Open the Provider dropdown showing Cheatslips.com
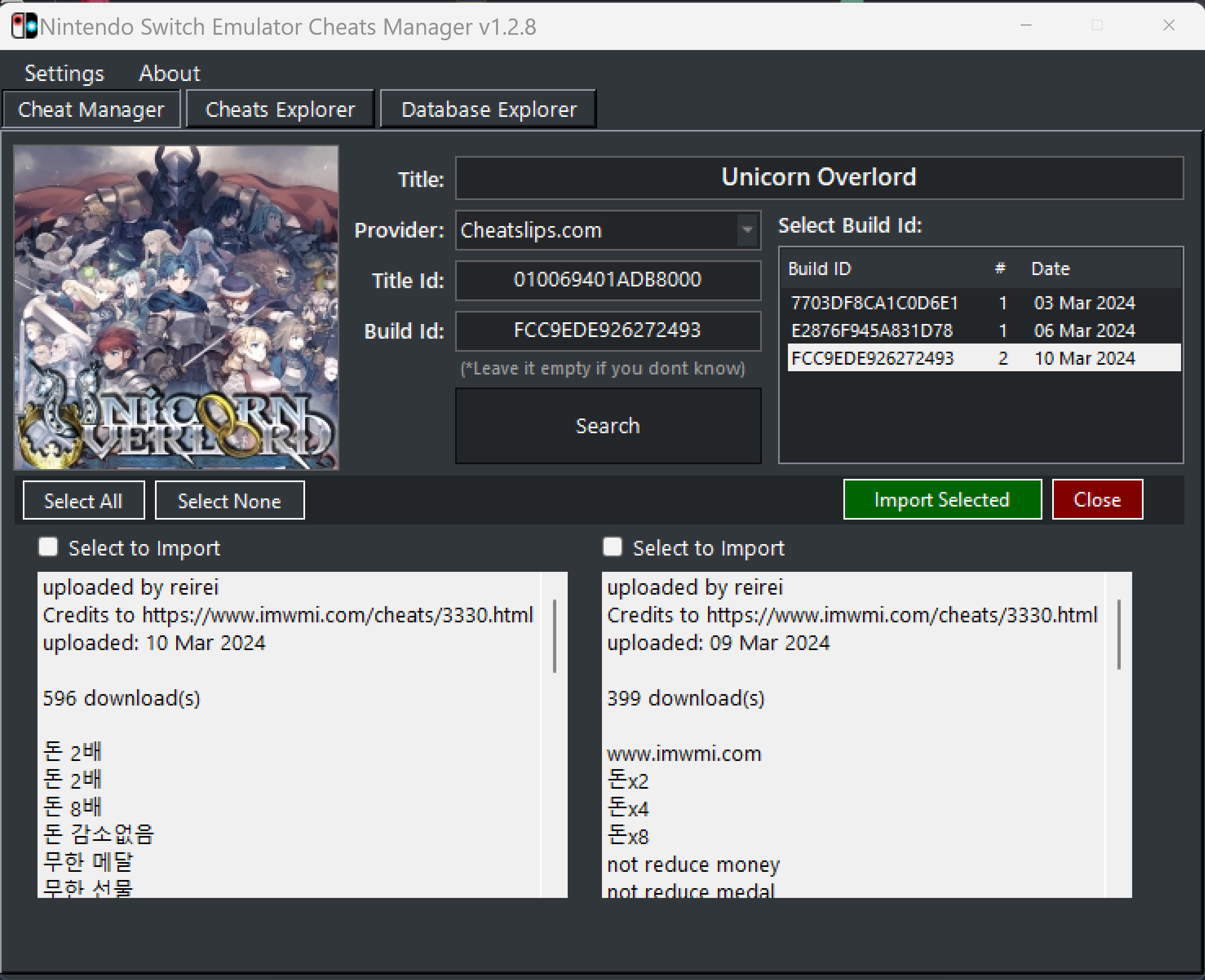Viewport: 1205px width, 980px height. (x=608, y=230)
